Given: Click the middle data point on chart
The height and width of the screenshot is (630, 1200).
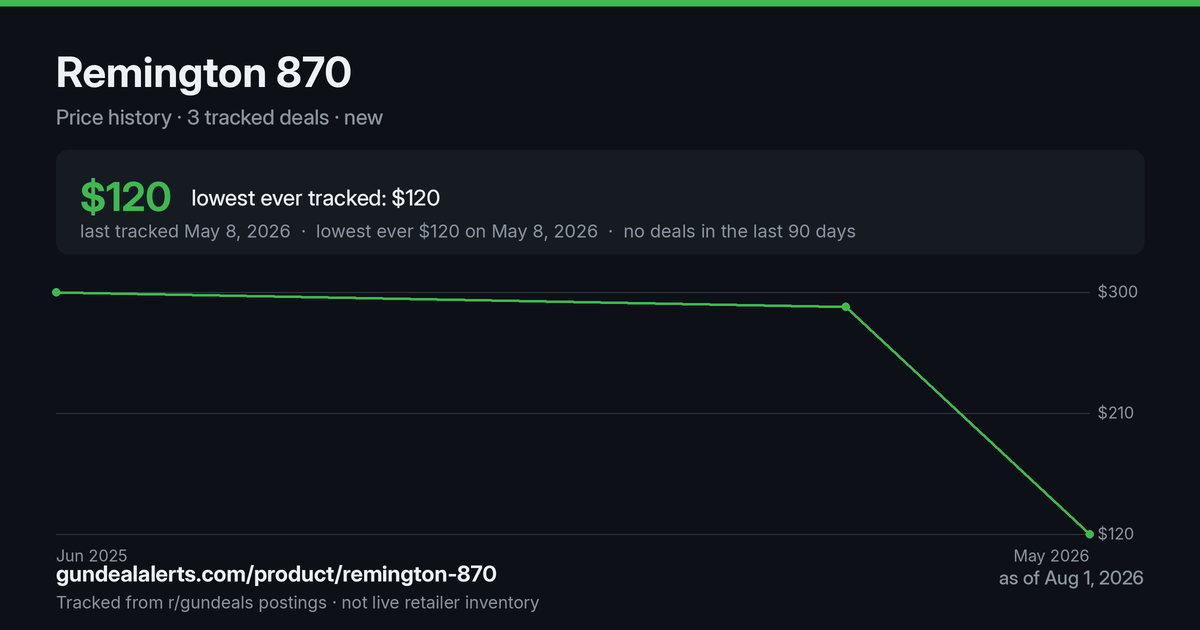Looking at the screenshot, I should (846, 307).
